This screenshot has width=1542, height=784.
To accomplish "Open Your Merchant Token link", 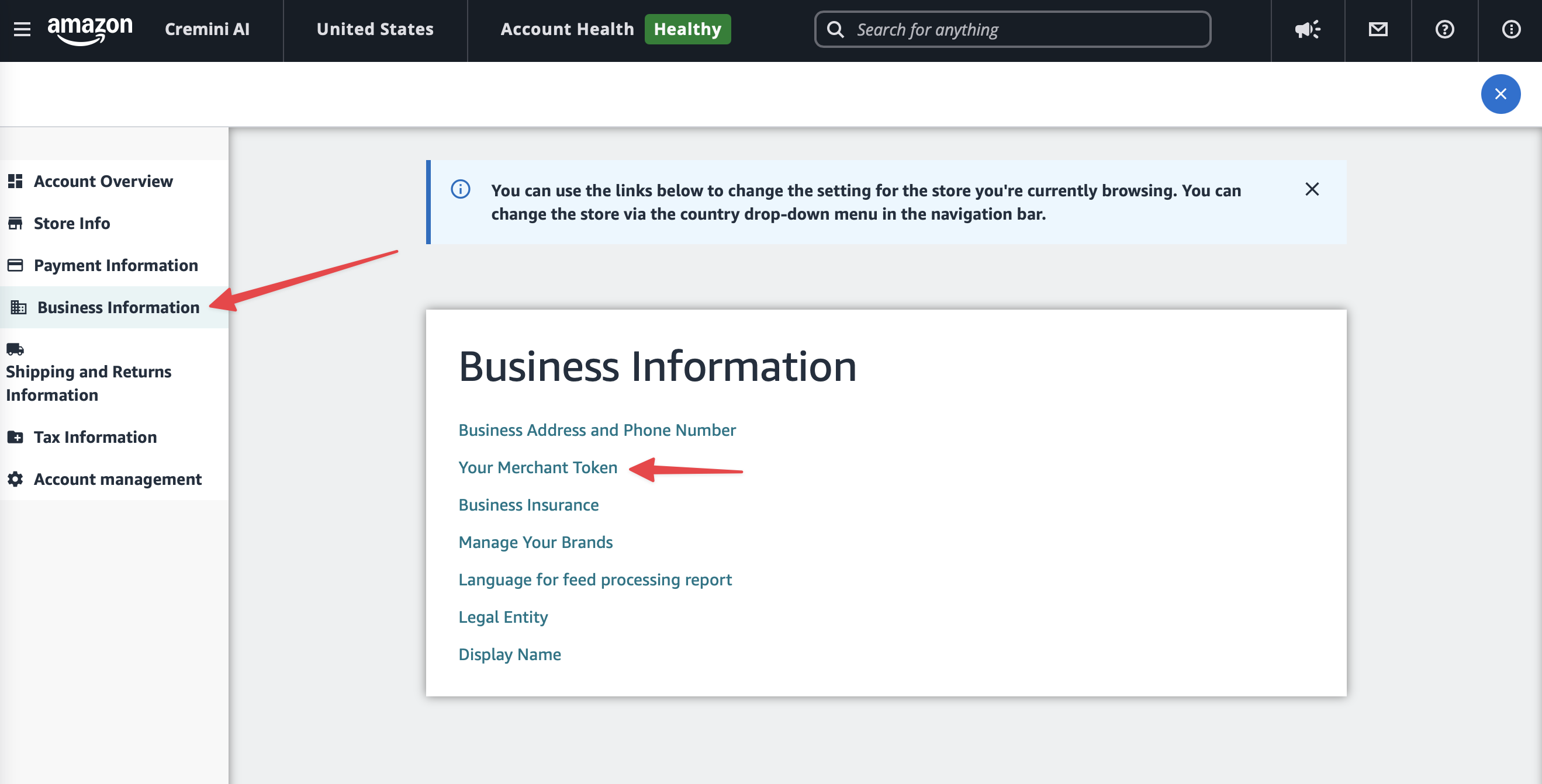I will pos(538,467).
